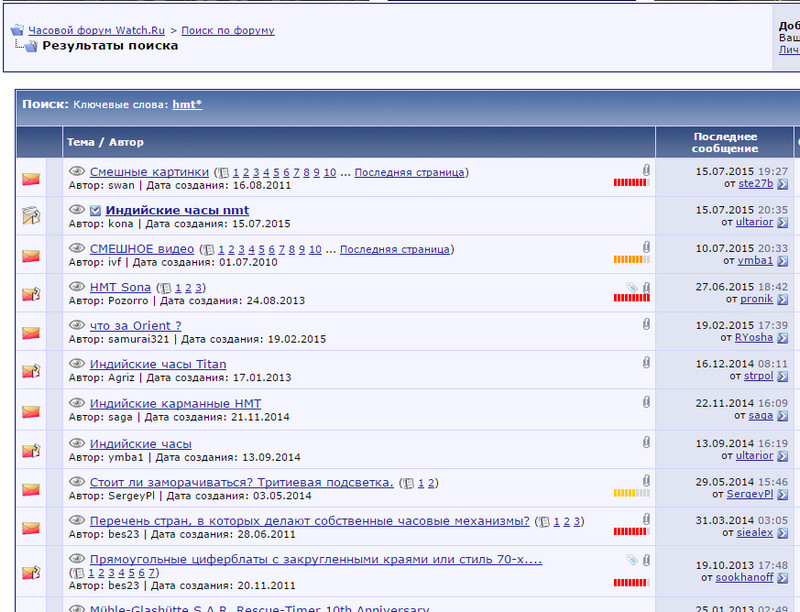Click checkmark icon before Индийские часы nmt
800x612 pixels.
click(95, 210)
